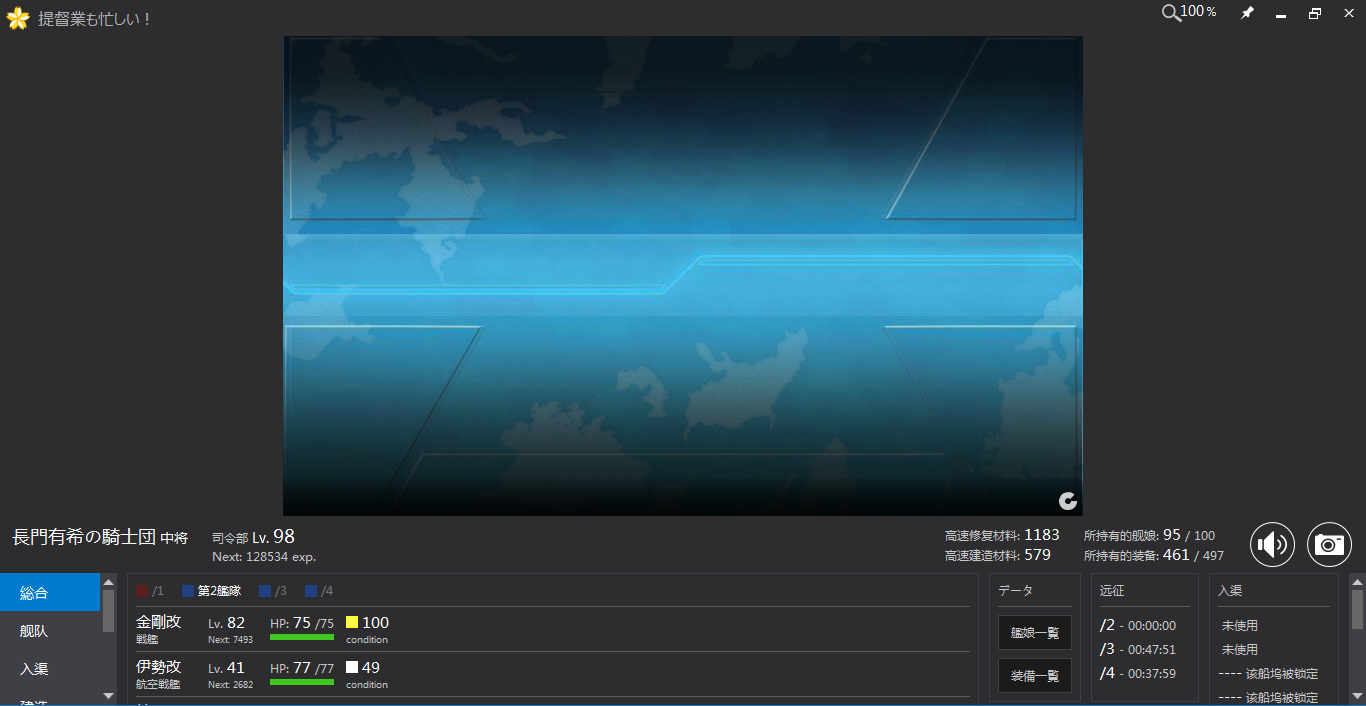Click the first 未使用 dock entry

click(x=1240, y=626)
